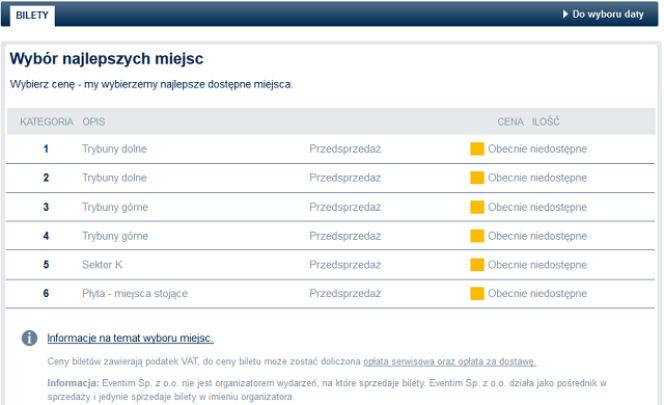Click Obecnie niedostępne in category 3 row
Viewport: 664px width, 405px height.
pos(537,207)
